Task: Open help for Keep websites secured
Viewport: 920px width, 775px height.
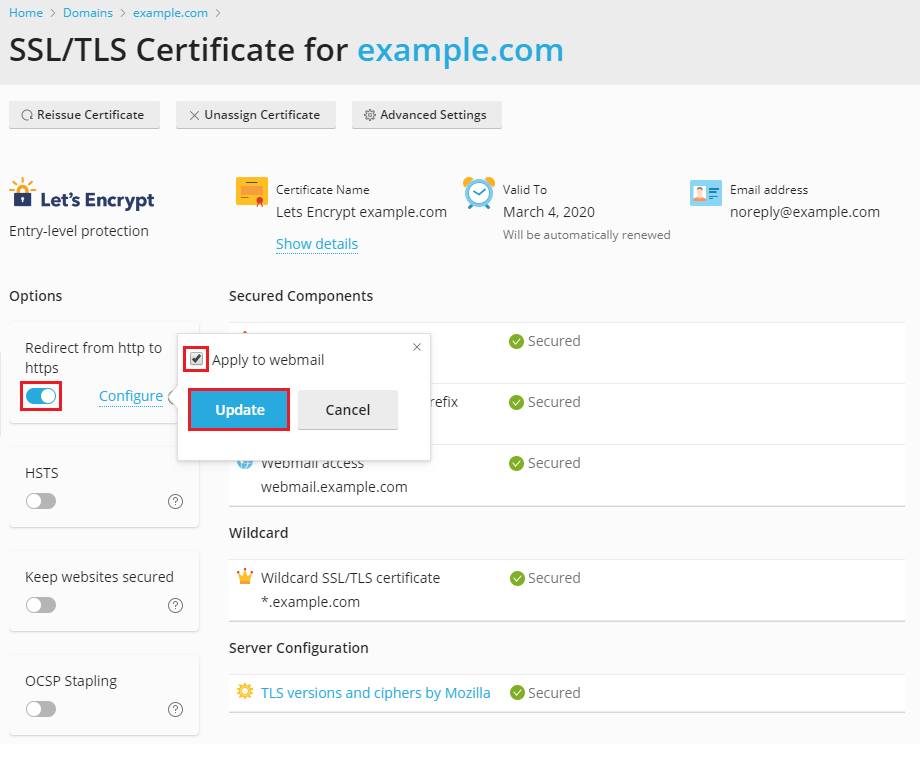Action: pos(176,605)
